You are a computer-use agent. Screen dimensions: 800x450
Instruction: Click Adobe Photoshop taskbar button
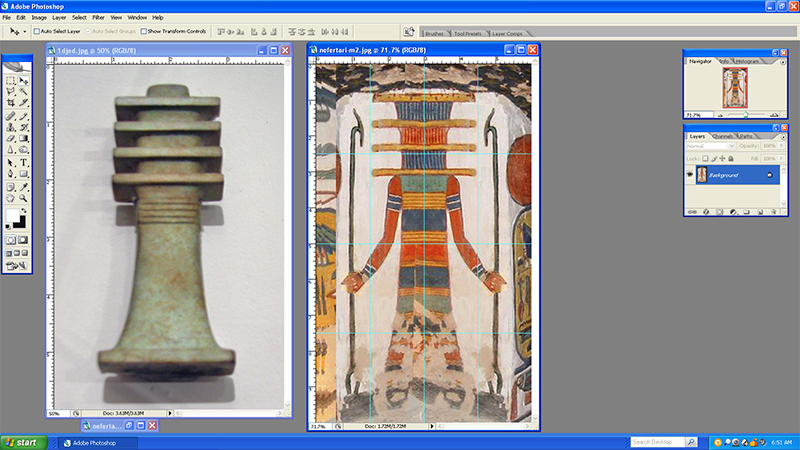(x=93, y=442)
